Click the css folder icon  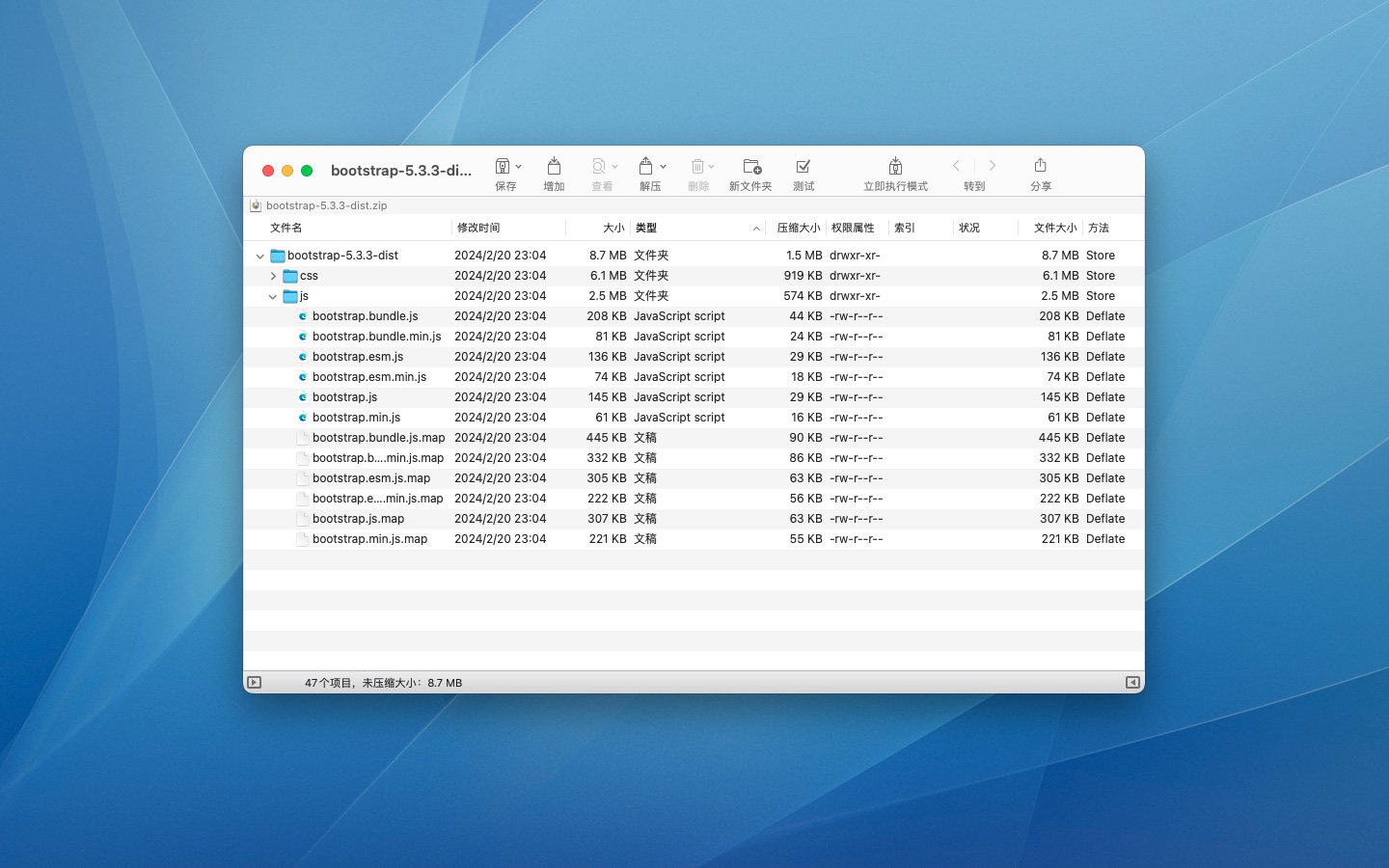290,276
